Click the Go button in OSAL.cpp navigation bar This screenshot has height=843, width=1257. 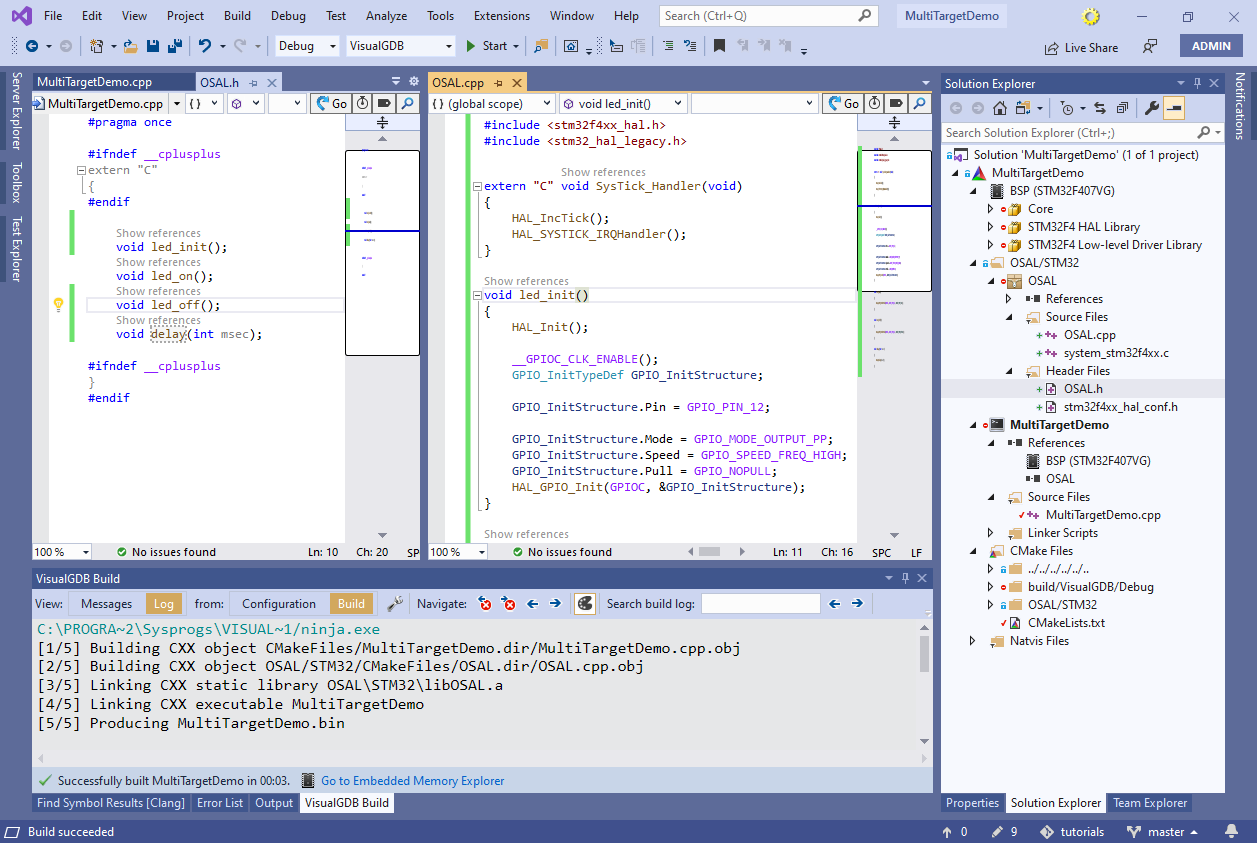841,103
